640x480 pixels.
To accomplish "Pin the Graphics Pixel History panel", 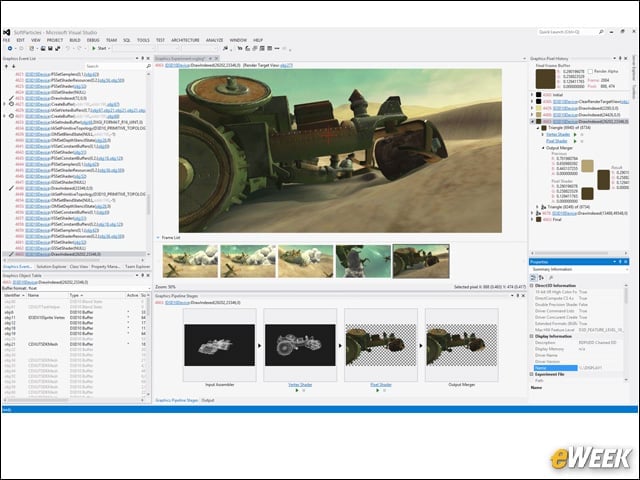I will [x=620, y=58].
